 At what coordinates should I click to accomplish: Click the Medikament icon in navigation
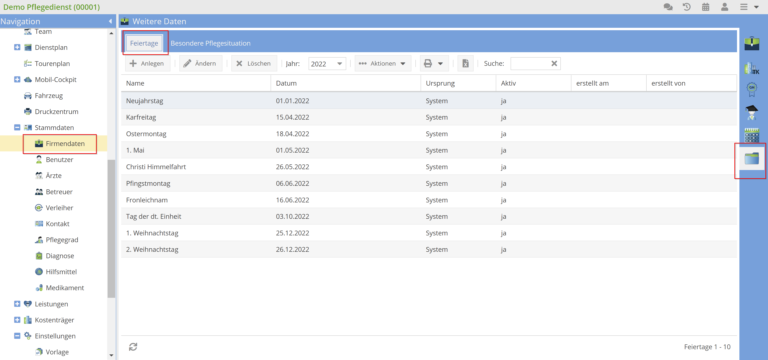(x=39, y=288)
